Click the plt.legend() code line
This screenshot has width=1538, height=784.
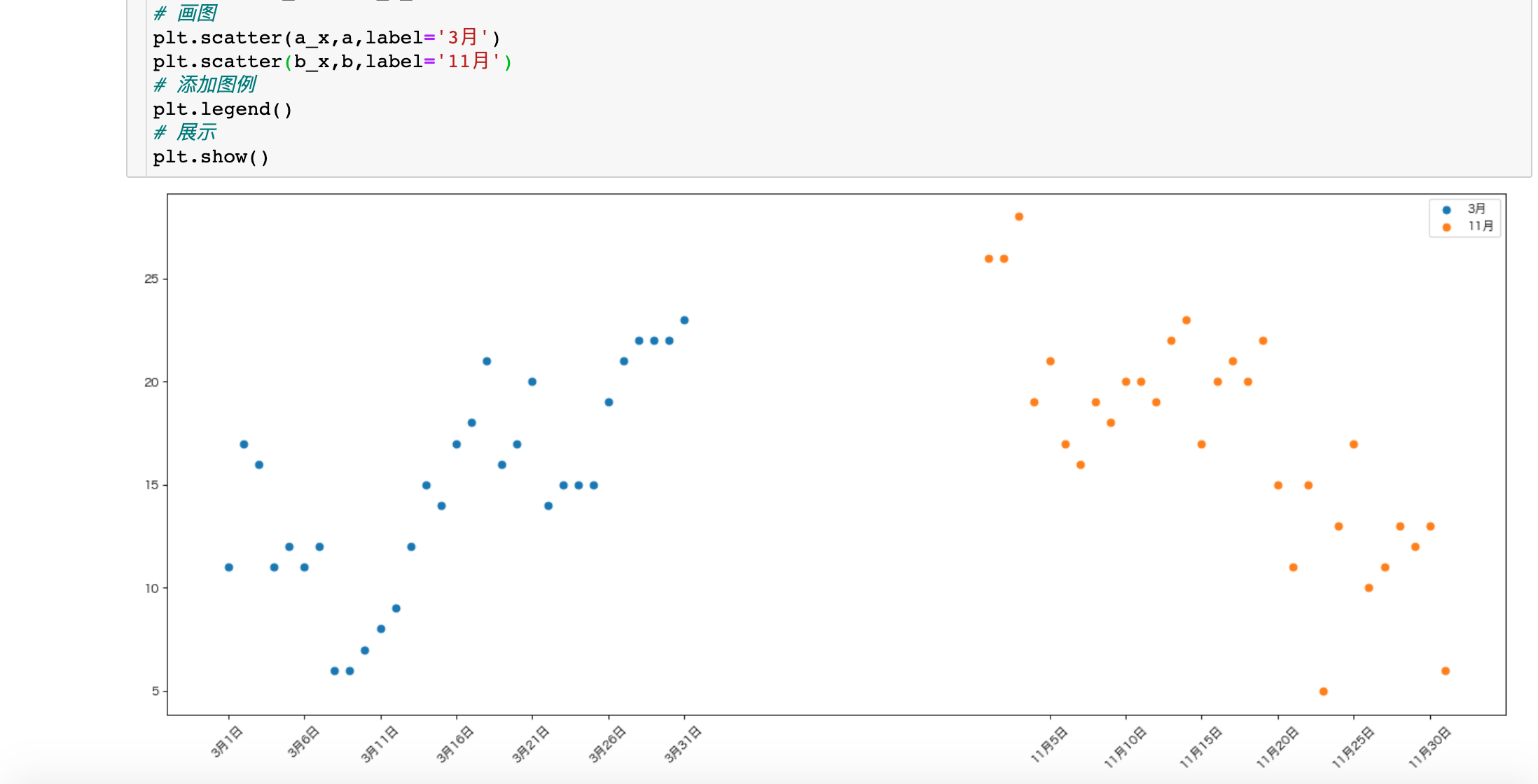pyautogui.click(x=223, y=109)
